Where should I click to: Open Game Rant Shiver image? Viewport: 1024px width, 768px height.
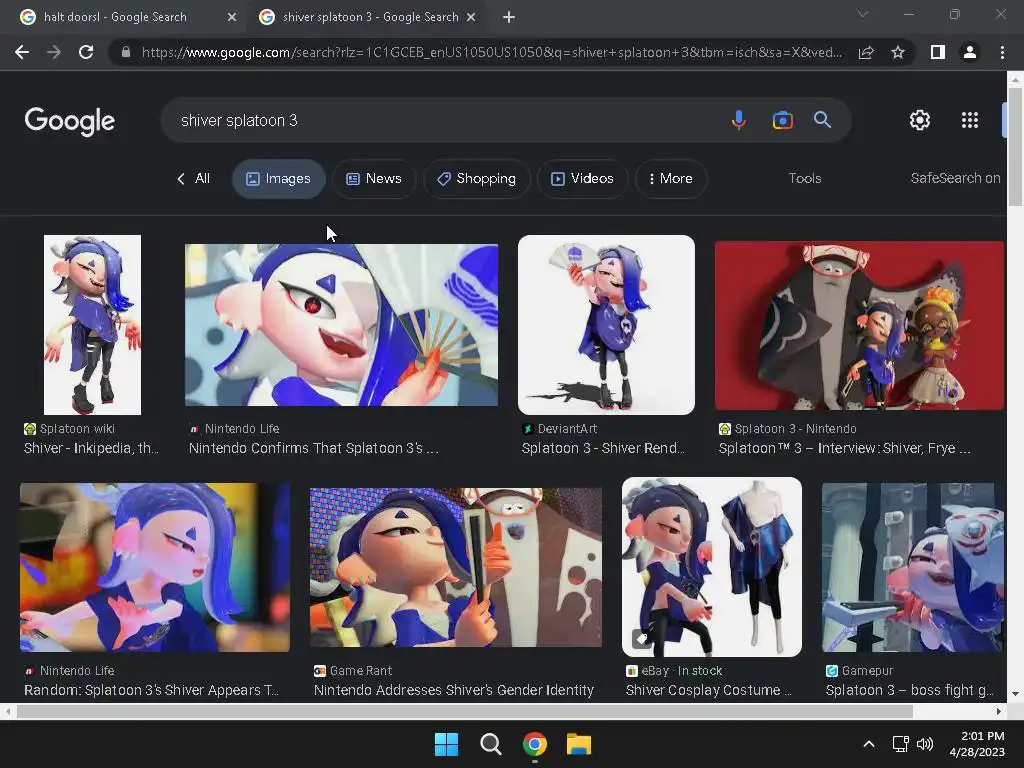(455, 568)
